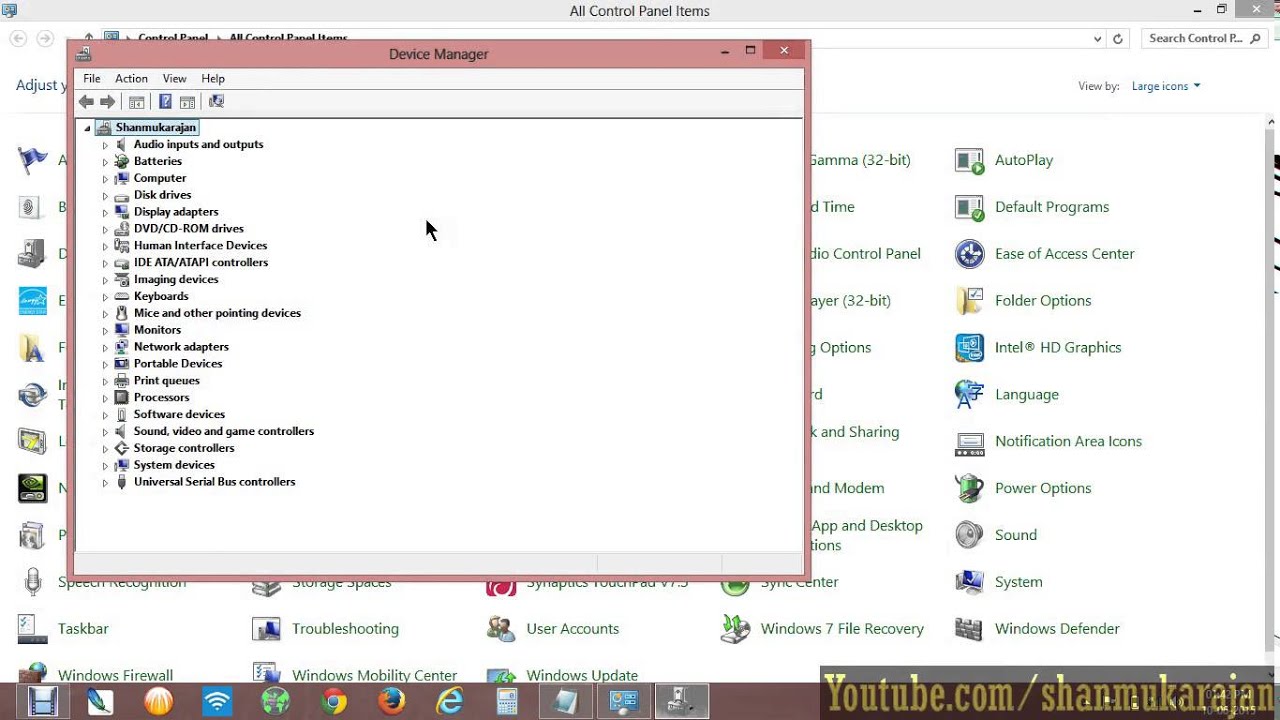
Task: Select the Monitors tree item
Action: [x=157, y=330]
